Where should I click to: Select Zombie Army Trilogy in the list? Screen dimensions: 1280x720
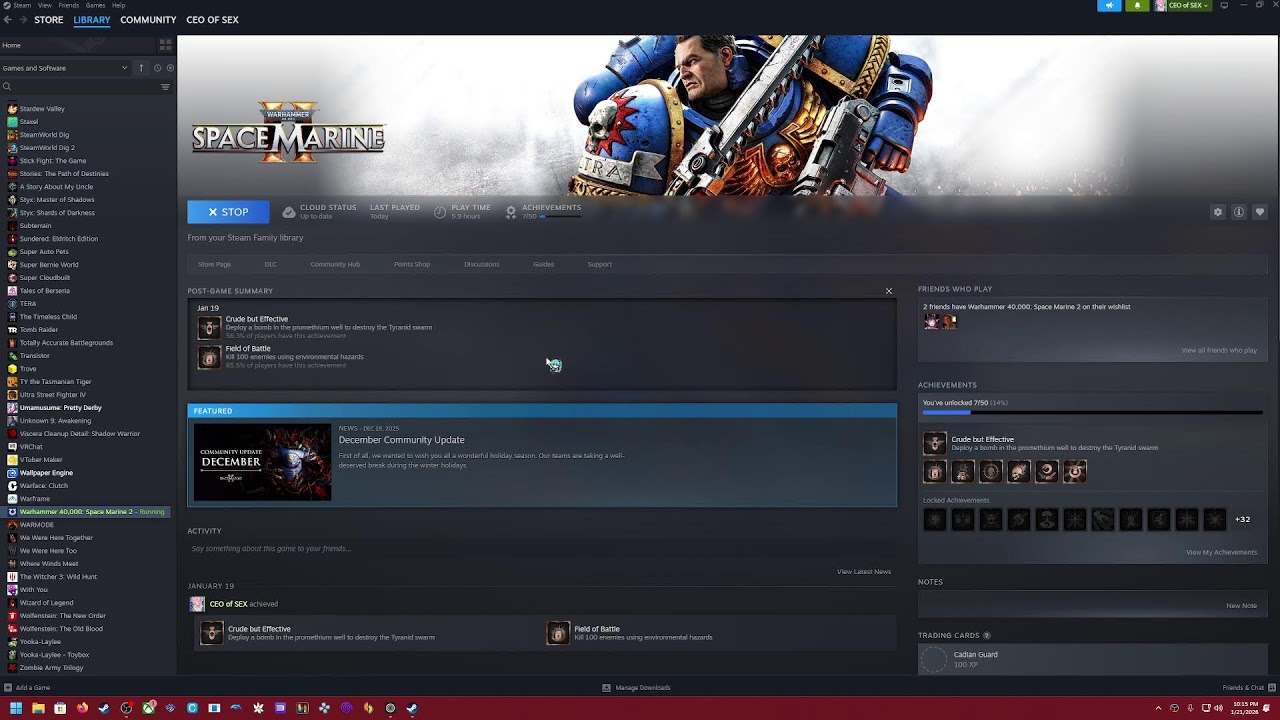(x=51, y=667)
